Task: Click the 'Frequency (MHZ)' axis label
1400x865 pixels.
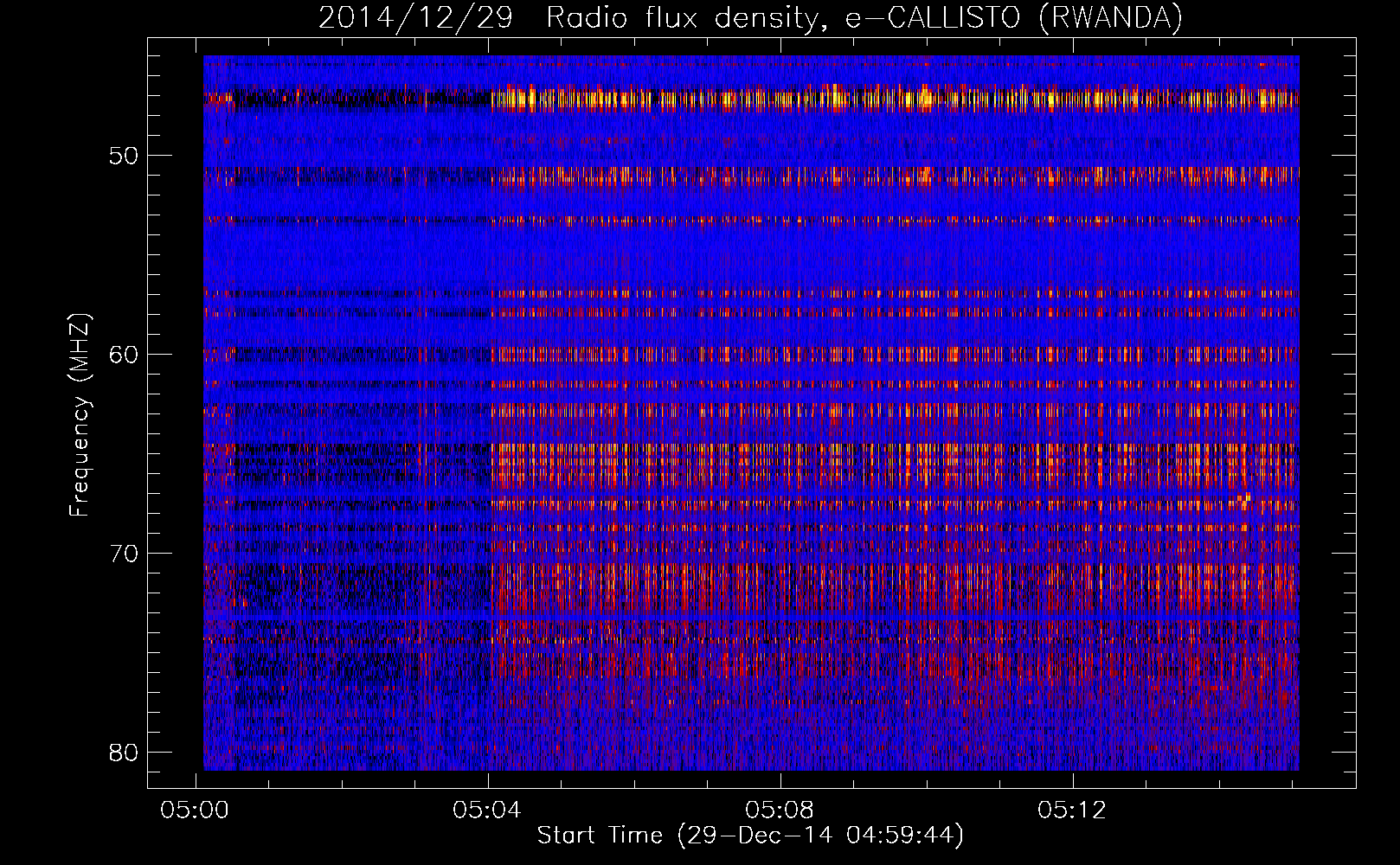Action: [80, 415]
